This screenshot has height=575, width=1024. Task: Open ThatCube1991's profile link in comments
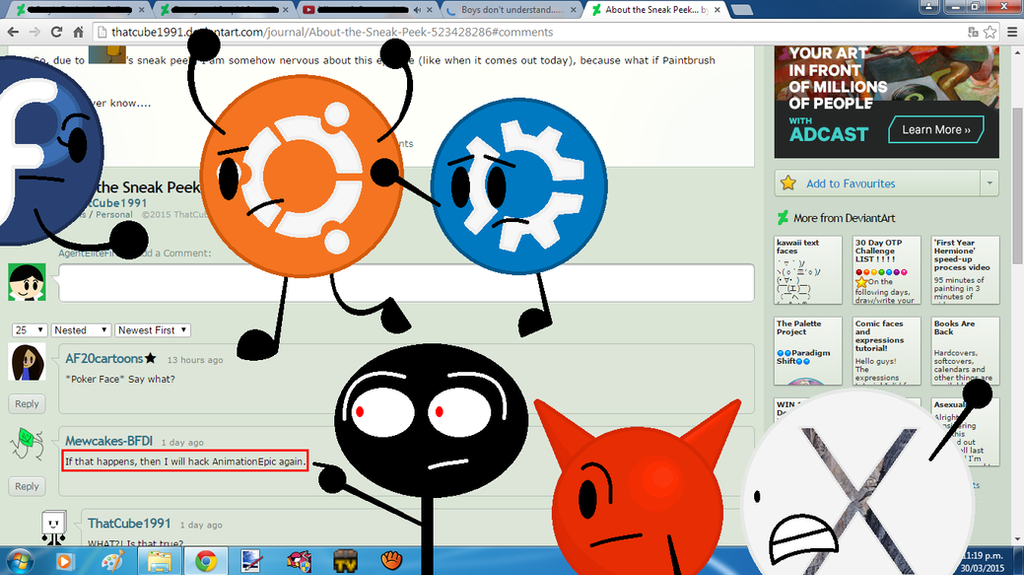pos(129,523)
